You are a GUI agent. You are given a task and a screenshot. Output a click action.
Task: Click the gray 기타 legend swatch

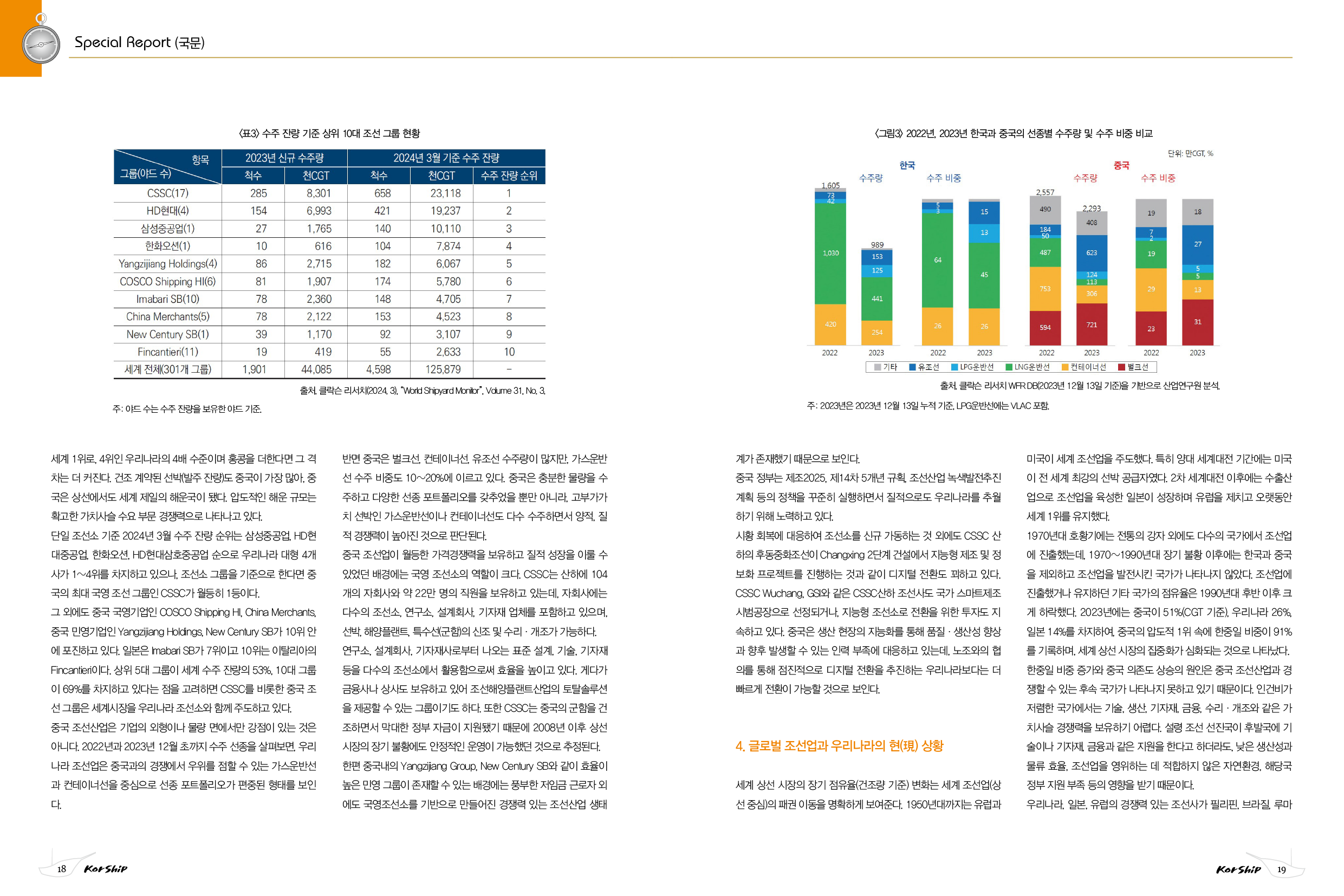(877, 367)
